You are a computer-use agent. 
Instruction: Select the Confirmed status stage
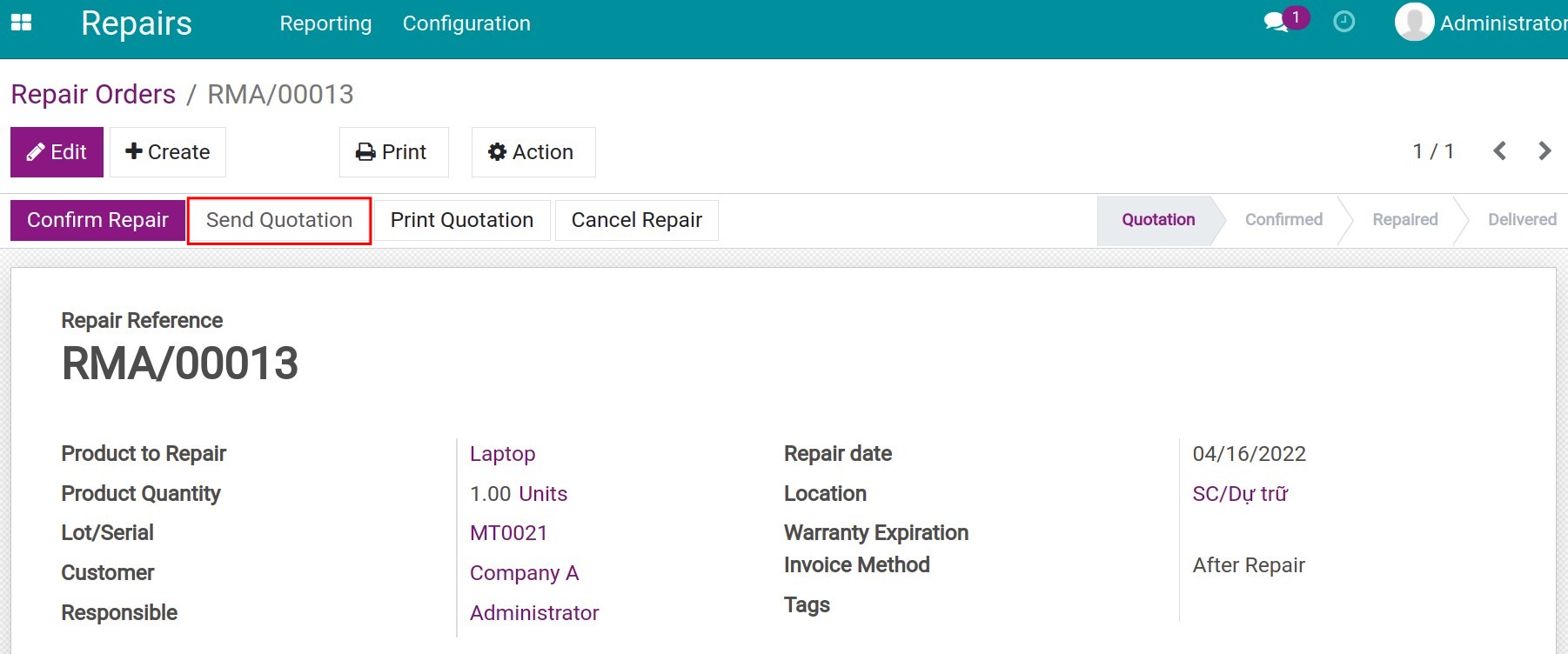(x=1283, y=220)
